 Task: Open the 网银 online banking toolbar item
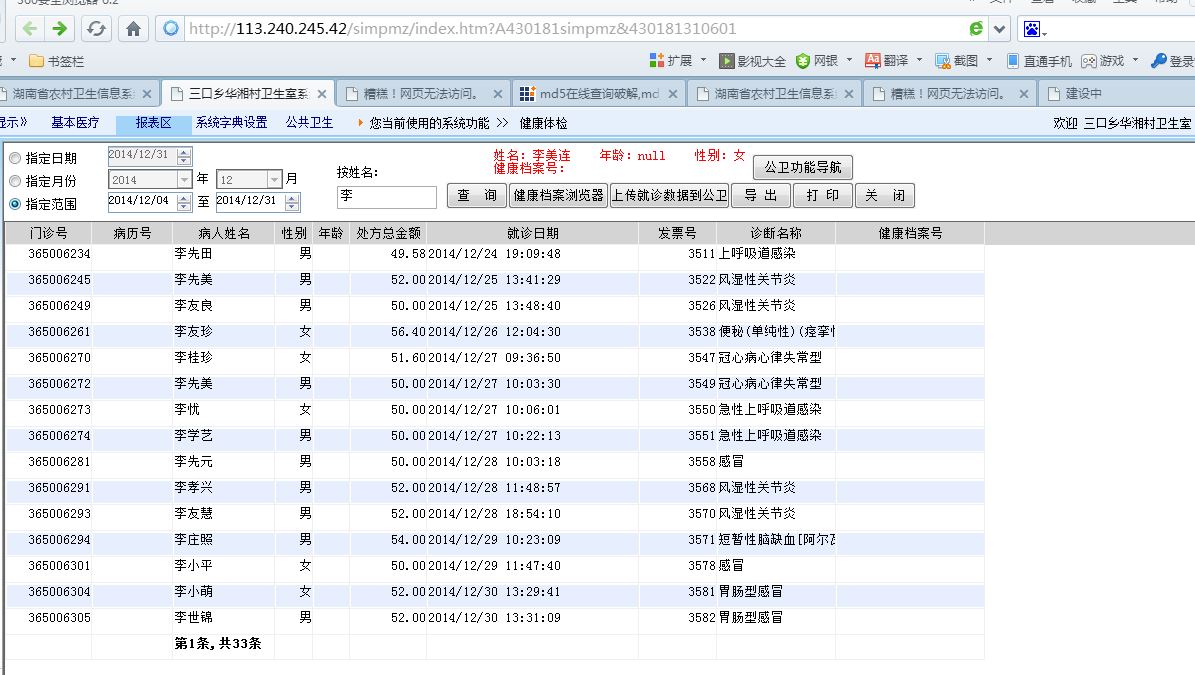[817, 60]
